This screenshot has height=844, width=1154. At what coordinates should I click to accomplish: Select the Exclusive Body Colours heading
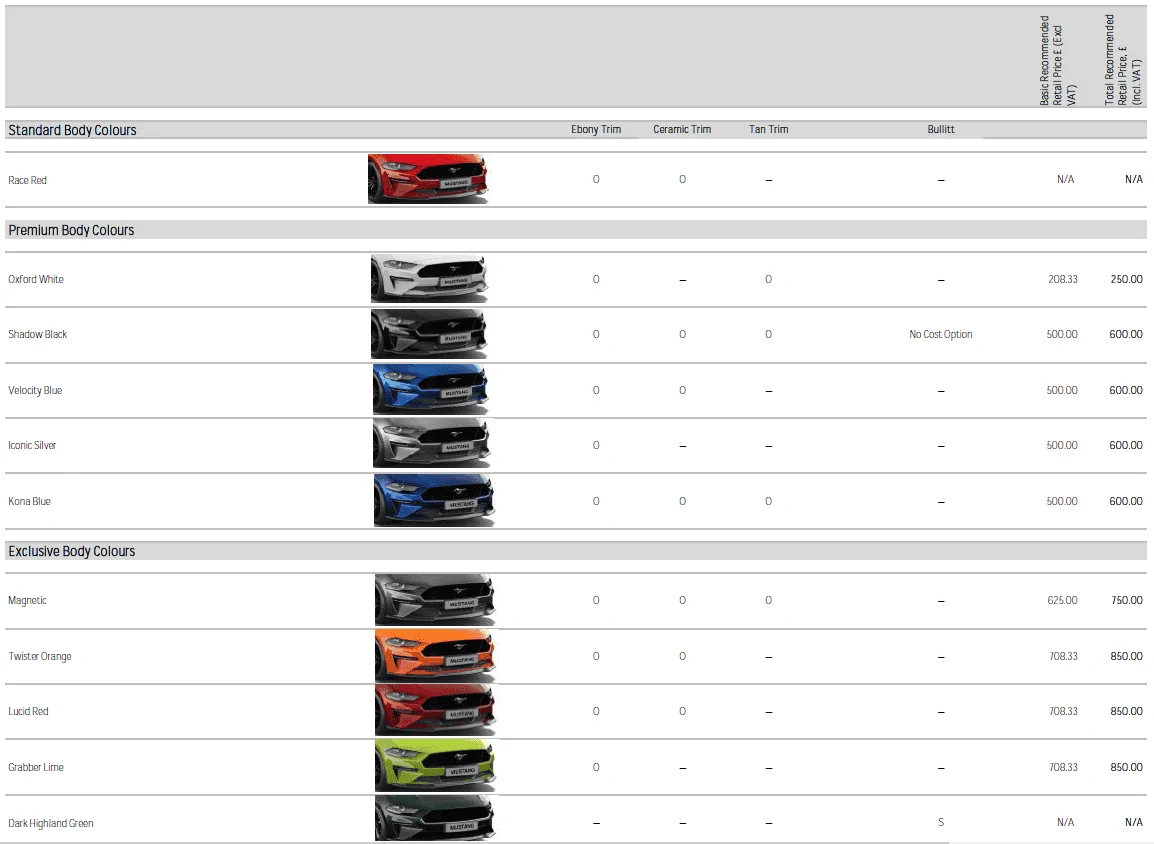click(71, 551)
